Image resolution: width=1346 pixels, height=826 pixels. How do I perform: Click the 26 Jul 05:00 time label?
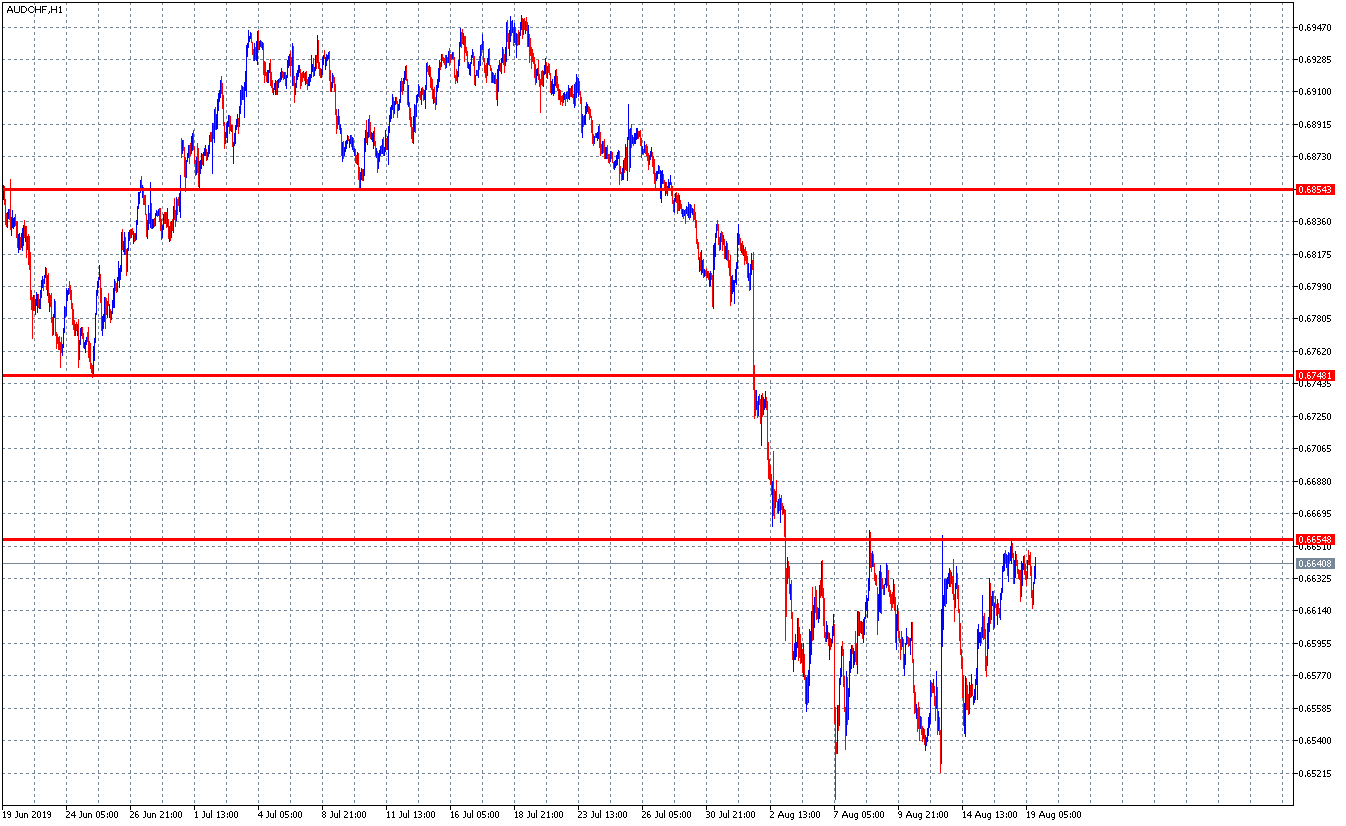(668, 815)
